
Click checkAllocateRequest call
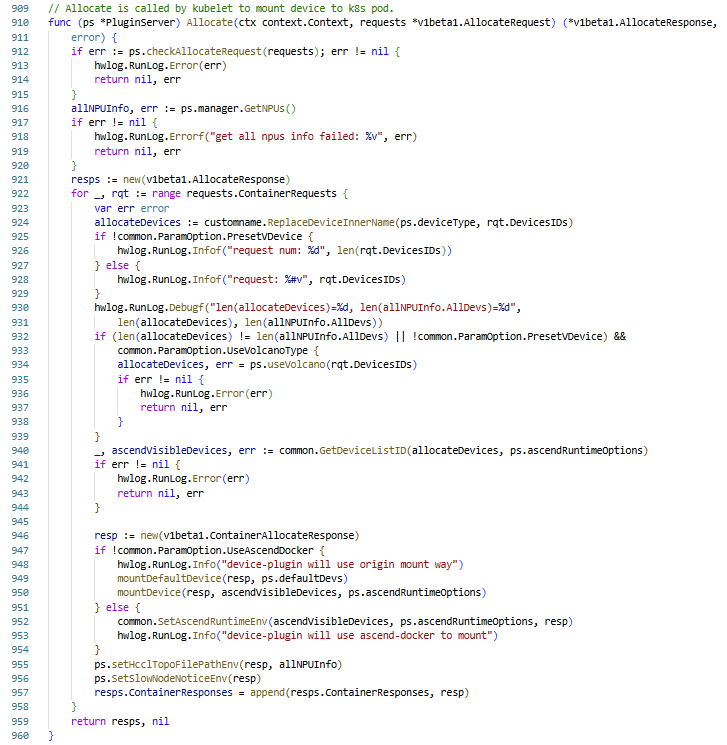tap(204, 51)
